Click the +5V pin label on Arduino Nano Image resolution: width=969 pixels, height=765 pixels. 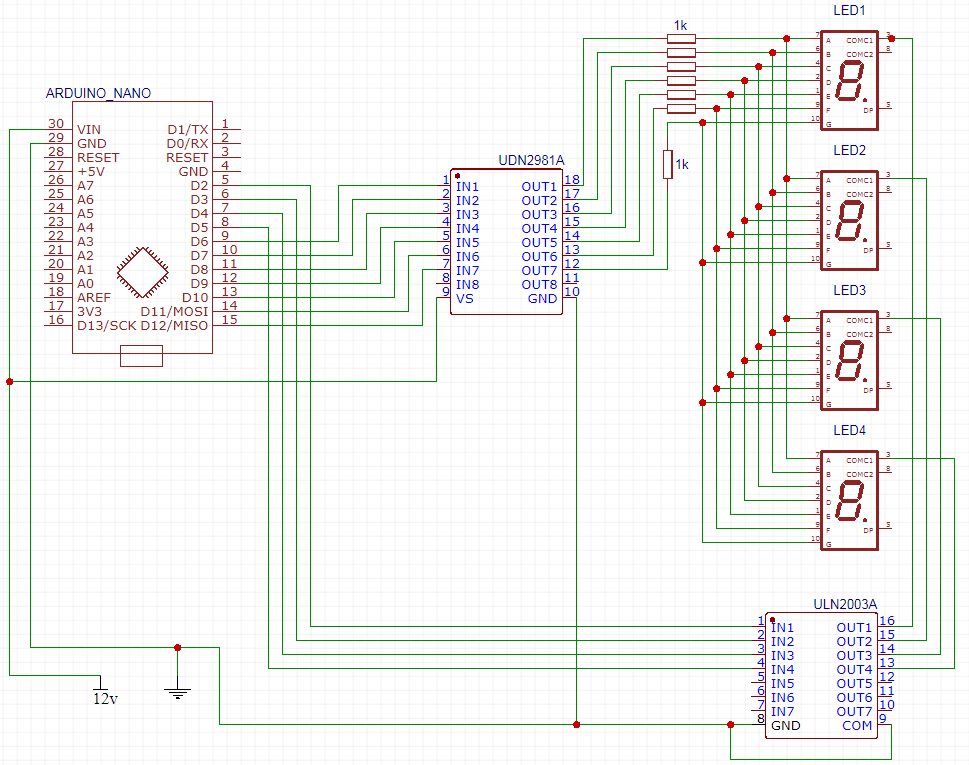pyautogui.click(x=91, y=172)
